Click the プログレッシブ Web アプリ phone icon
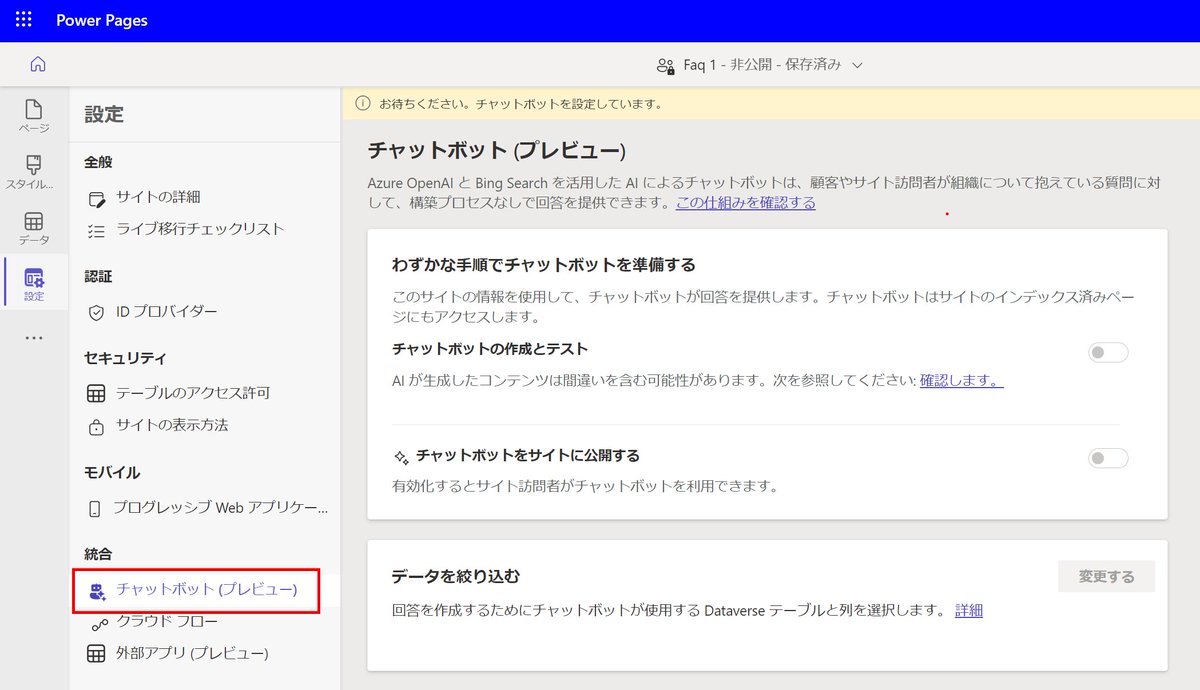This screenshot has height=690, width=1200. click(x=95, y=508)
